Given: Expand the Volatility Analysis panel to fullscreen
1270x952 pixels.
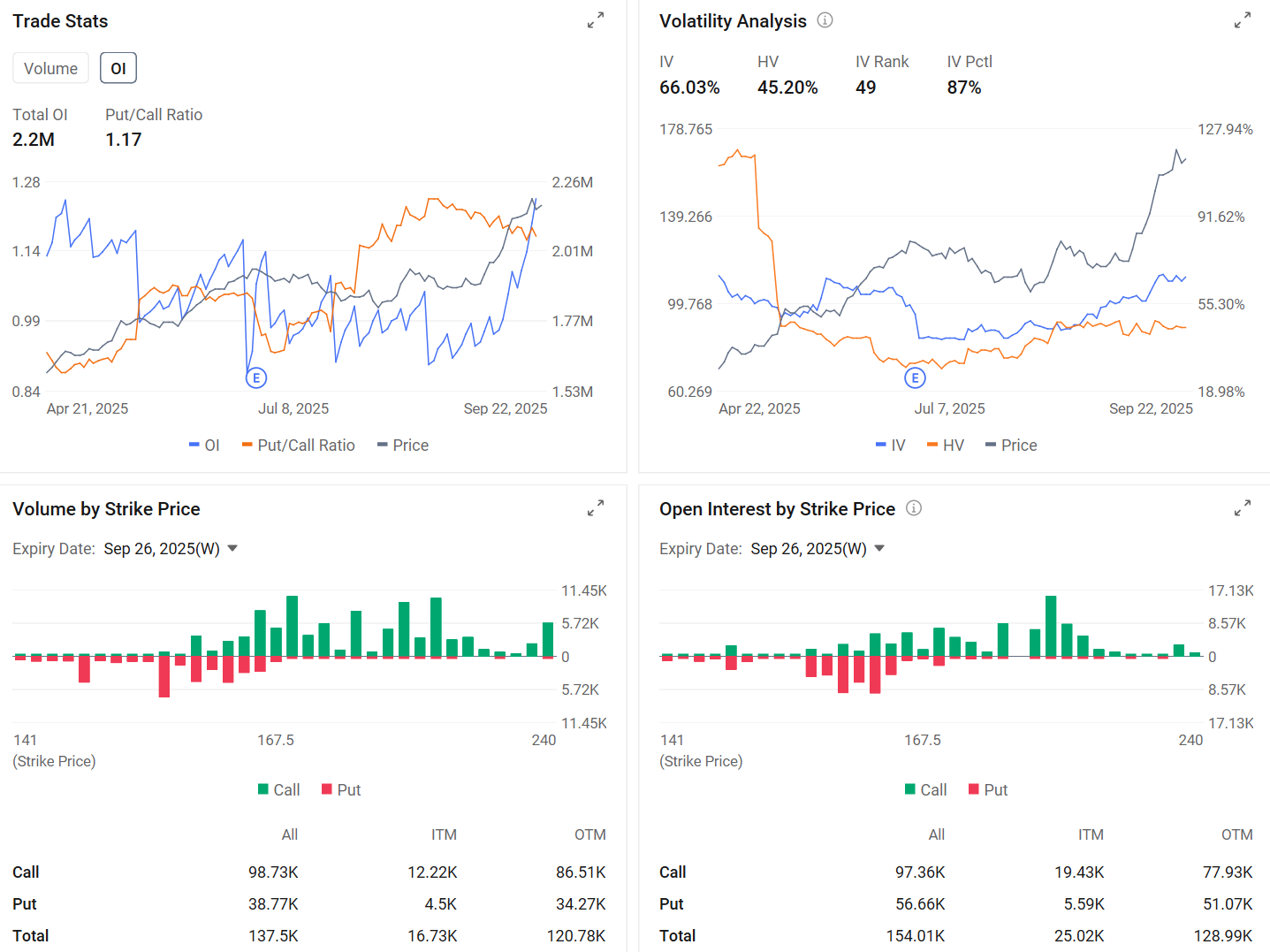Looking at the screenshot, I should [1243, 19].
